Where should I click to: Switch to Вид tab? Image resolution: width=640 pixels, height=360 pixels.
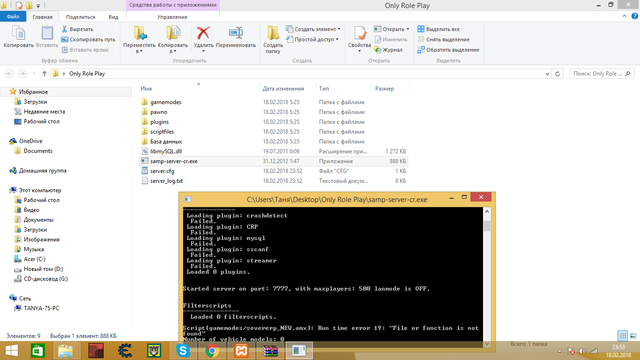tap(113, 17)
